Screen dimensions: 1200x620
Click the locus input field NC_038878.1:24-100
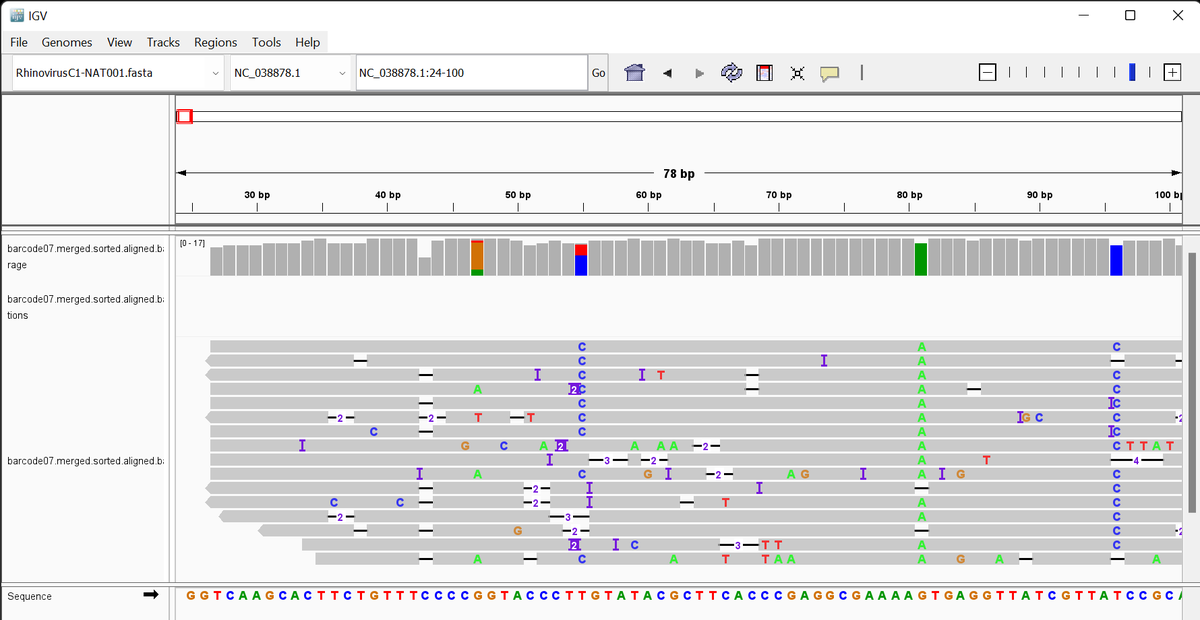click(x=470, y=73)
